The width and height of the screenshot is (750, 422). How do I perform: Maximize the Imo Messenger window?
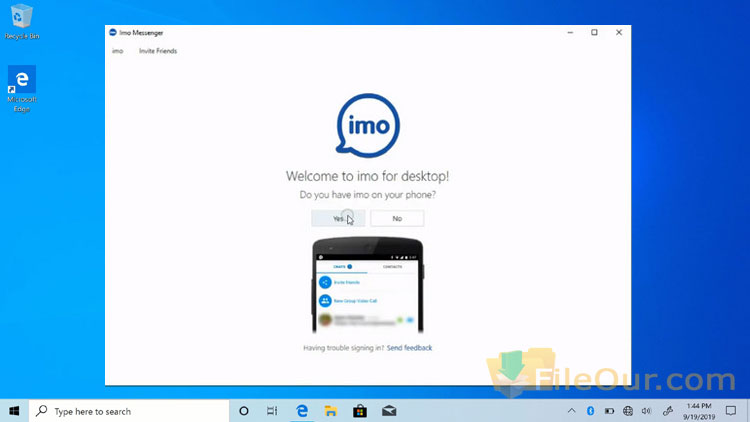click(x=595, y=33)
